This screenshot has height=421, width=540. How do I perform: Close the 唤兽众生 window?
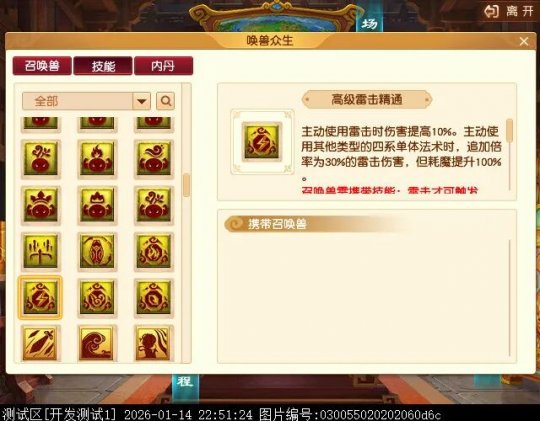(524, 41)
